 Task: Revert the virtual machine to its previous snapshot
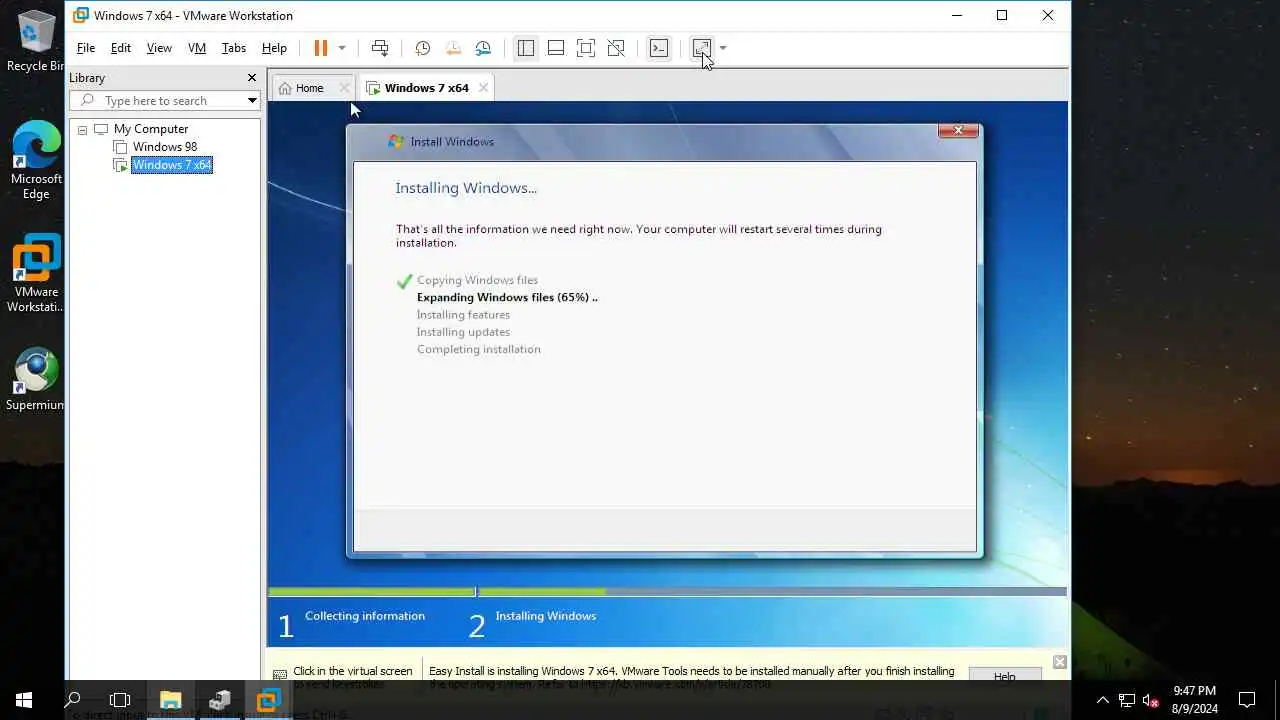[x=453, y=48]
